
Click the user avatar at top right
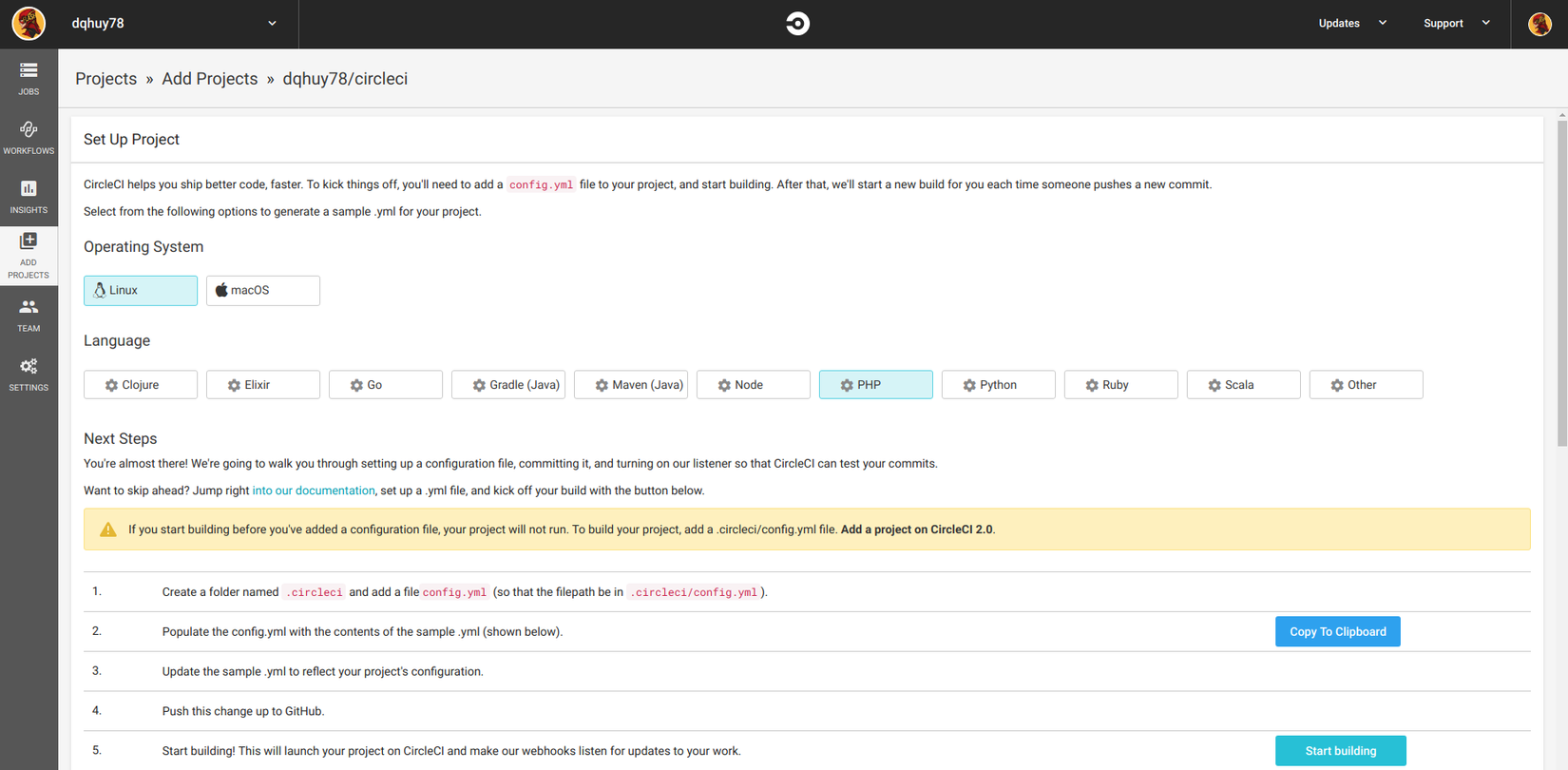pos(1539,24)
